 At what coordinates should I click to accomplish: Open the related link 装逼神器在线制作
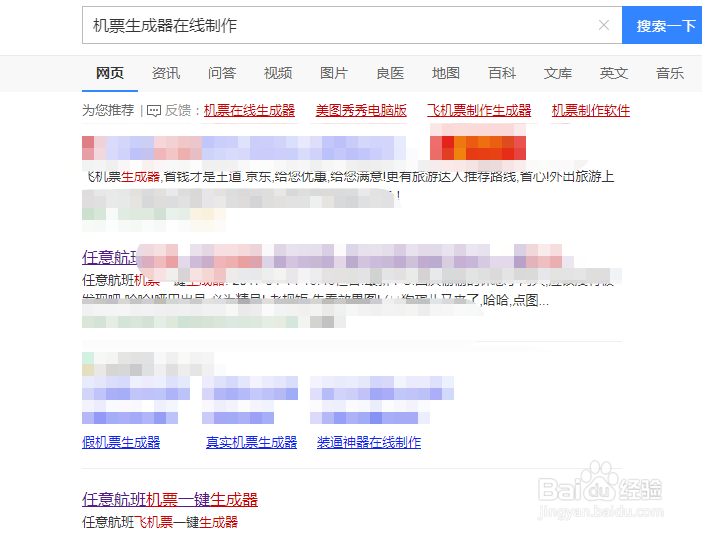coord(369,442)
